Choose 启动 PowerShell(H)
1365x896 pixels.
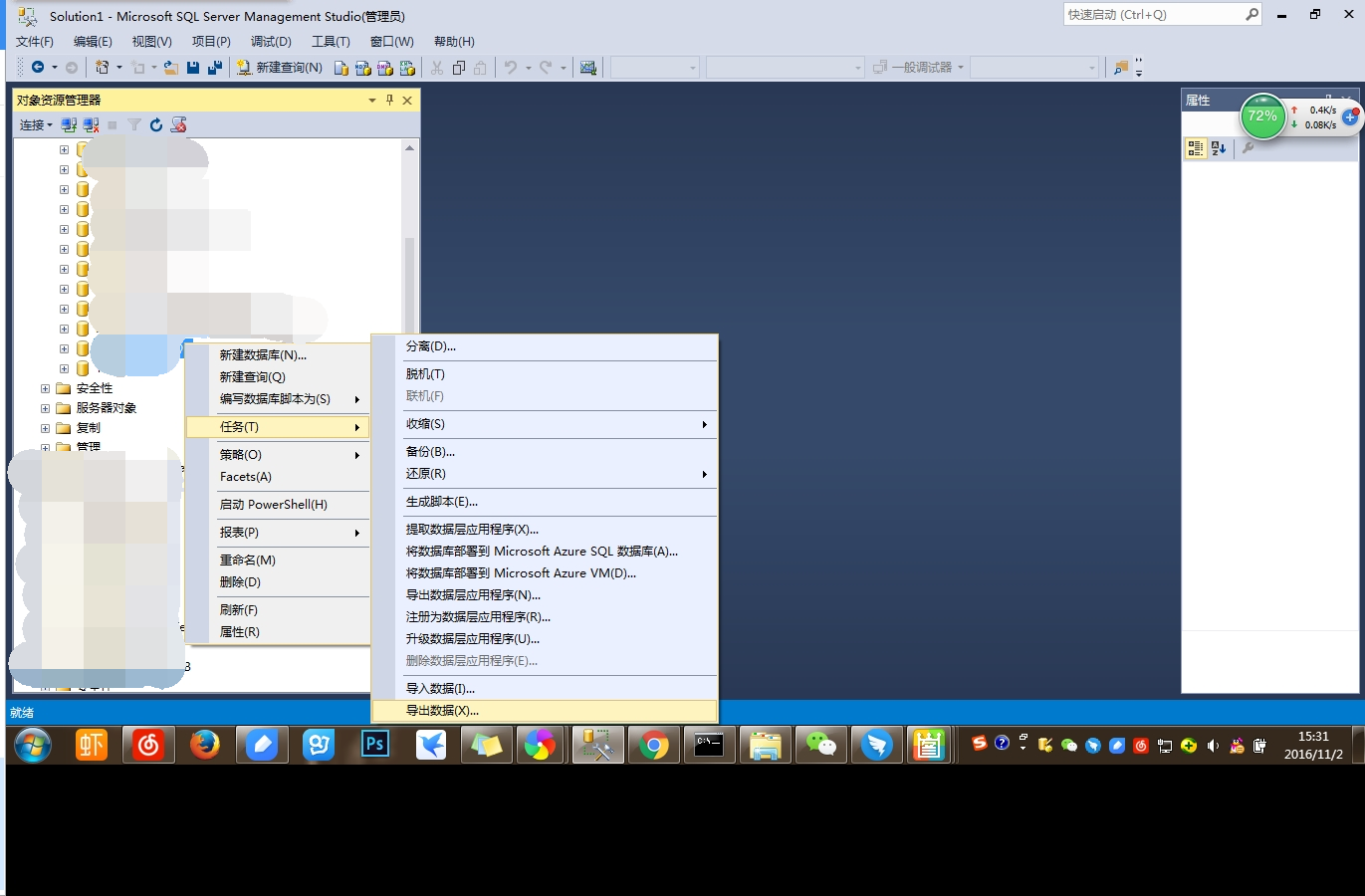click(x=278, y=505)
